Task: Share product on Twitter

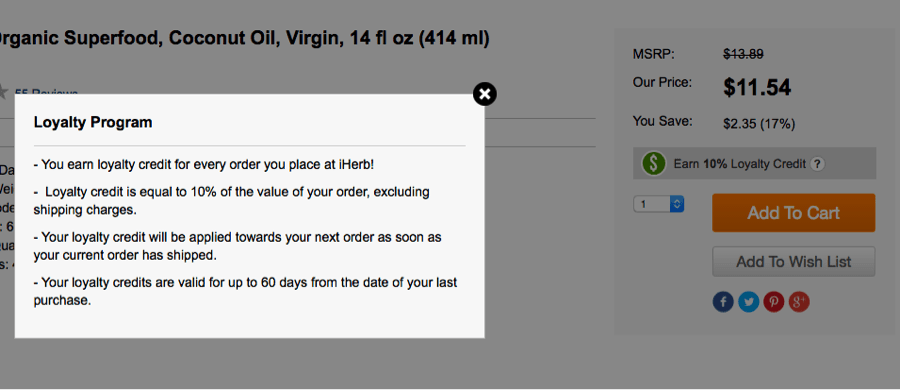Action: tap(748, 302)
